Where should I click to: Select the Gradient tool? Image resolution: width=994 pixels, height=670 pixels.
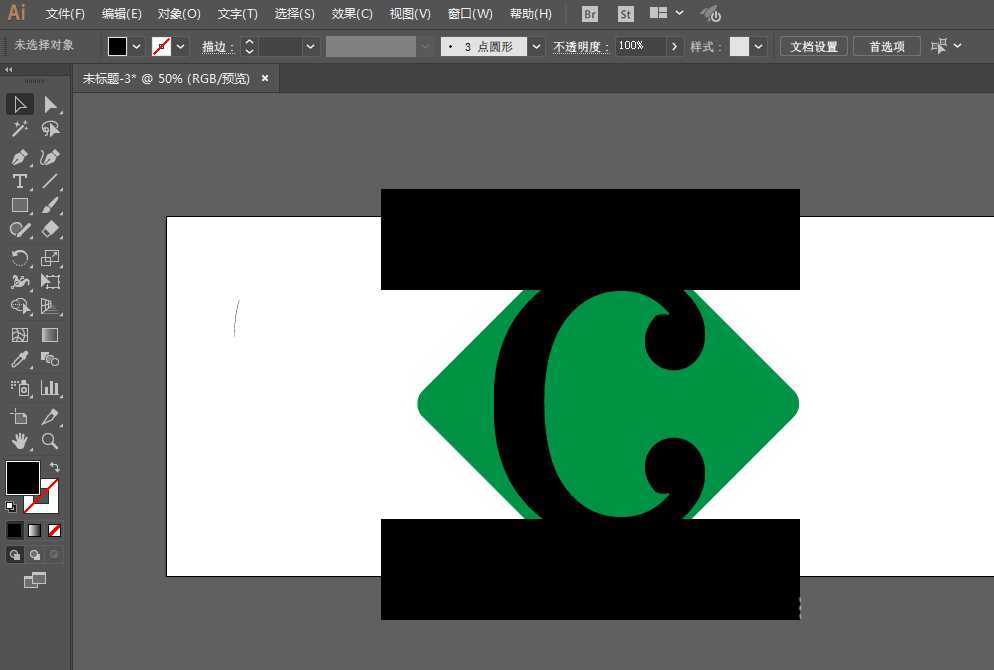(x=50, y=334)
